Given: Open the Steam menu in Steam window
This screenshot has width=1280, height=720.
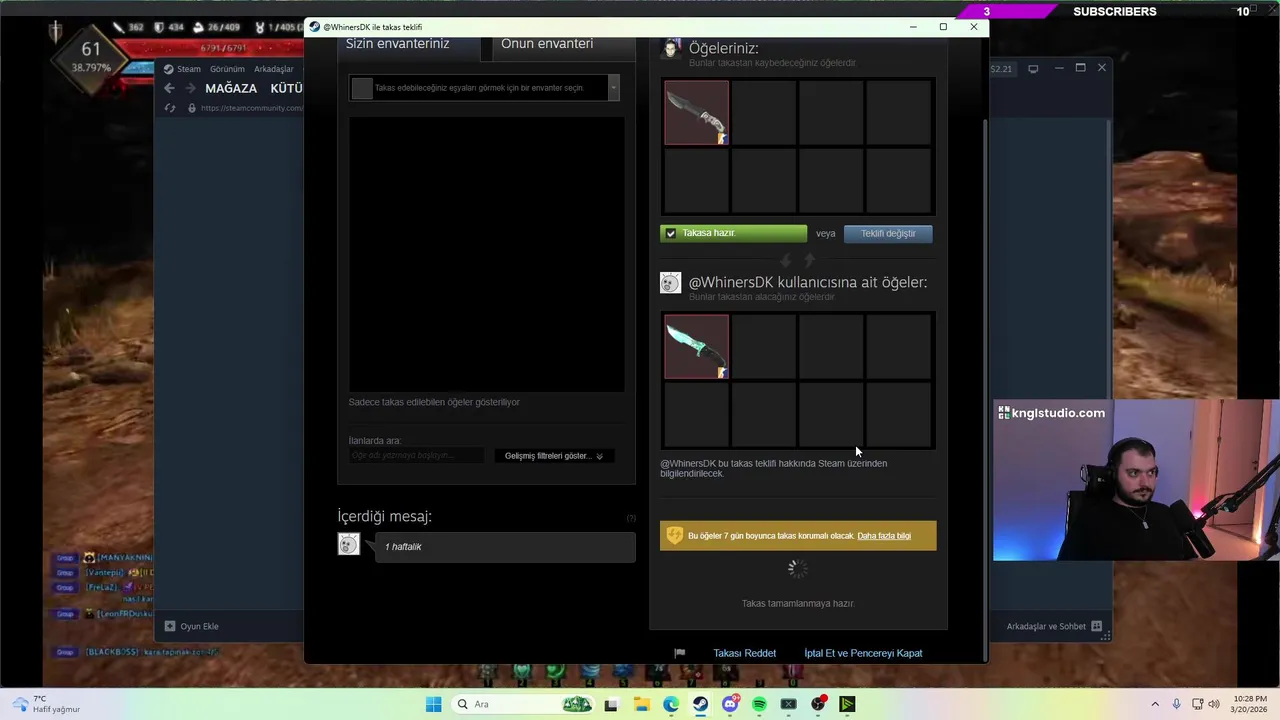Looking at the screenshot, I should 182,69.
